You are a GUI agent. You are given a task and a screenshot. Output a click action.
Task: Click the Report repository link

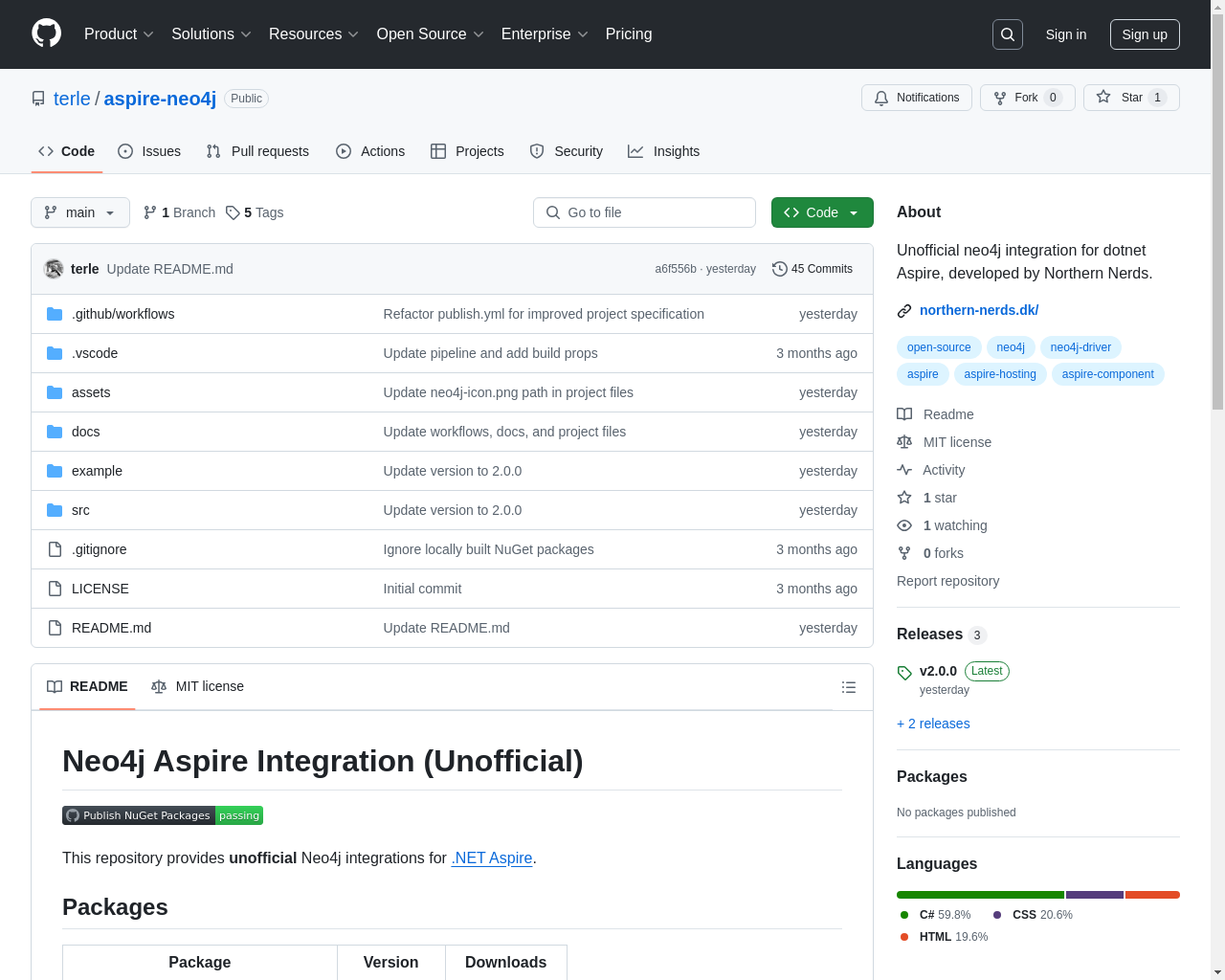click(947, 581)
